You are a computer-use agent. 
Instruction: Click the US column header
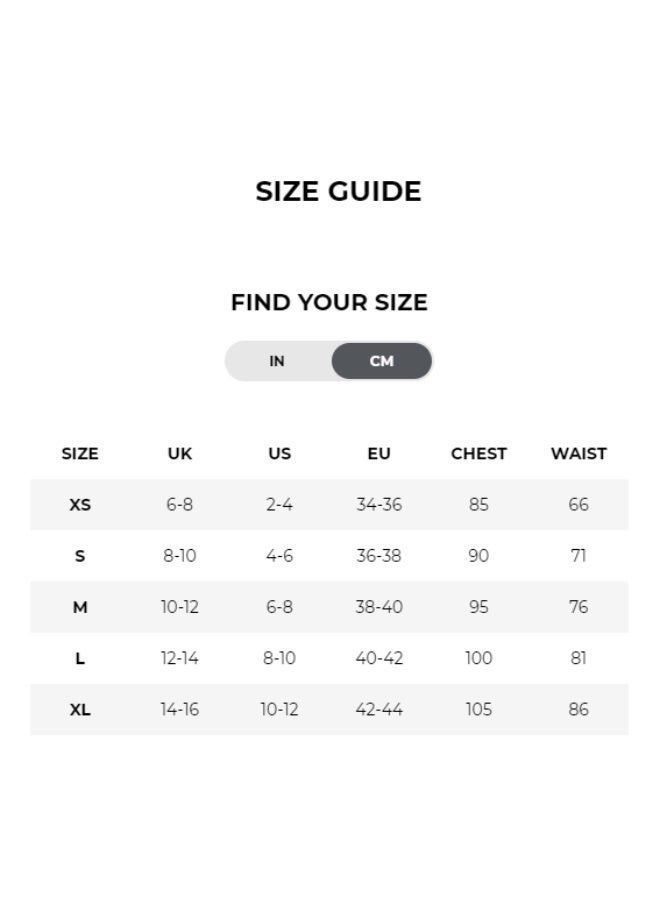pos(279,453)
